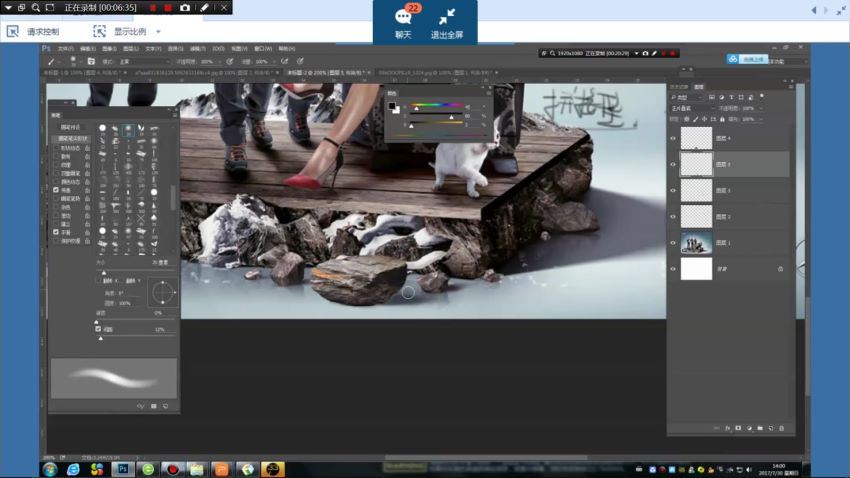Image resolution: width=850 pixels, height=478 pixels.
Task: Click the 画笔预设 button in Brush panel
Action: 70,127
